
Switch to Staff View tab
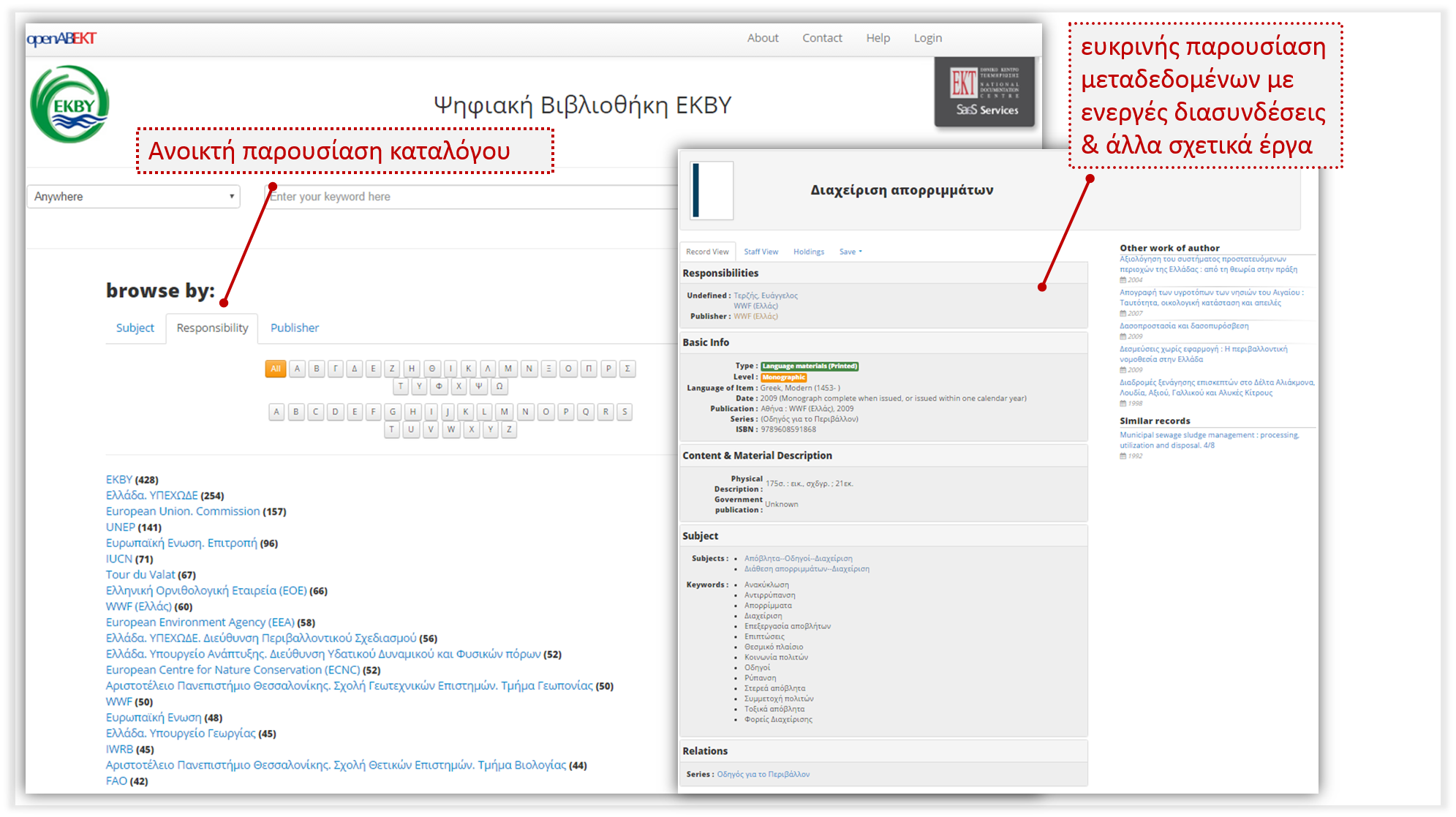pyautogui.click(x=761, y=252)
